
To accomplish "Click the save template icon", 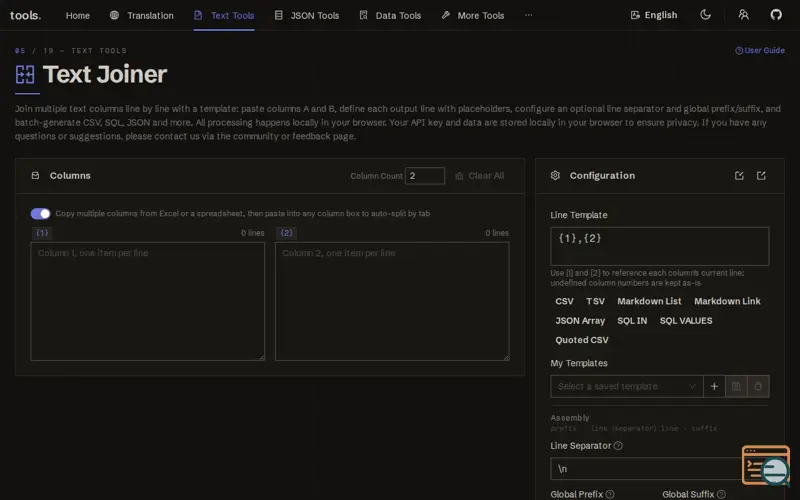I will [736, 386].
